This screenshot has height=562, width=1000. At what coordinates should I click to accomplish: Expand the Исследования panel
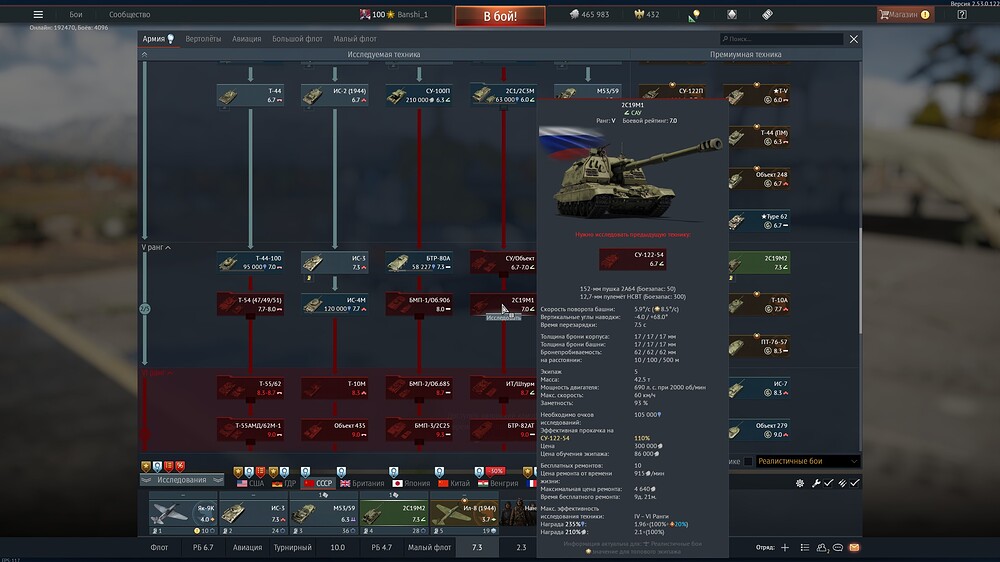click(x=180, y=480)
